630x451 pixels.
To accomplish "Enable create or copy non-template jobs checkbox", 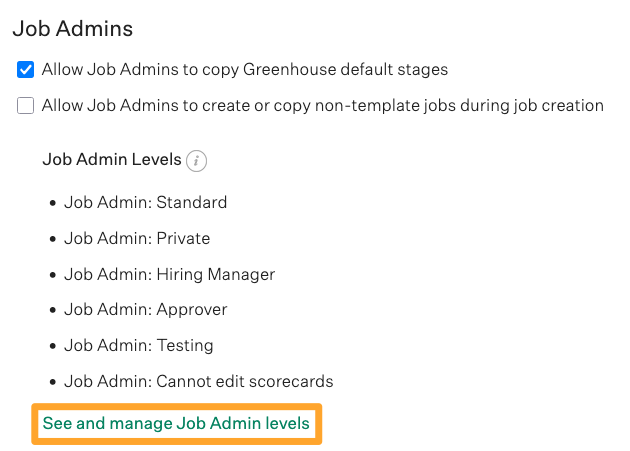I will tap(25, 106).
